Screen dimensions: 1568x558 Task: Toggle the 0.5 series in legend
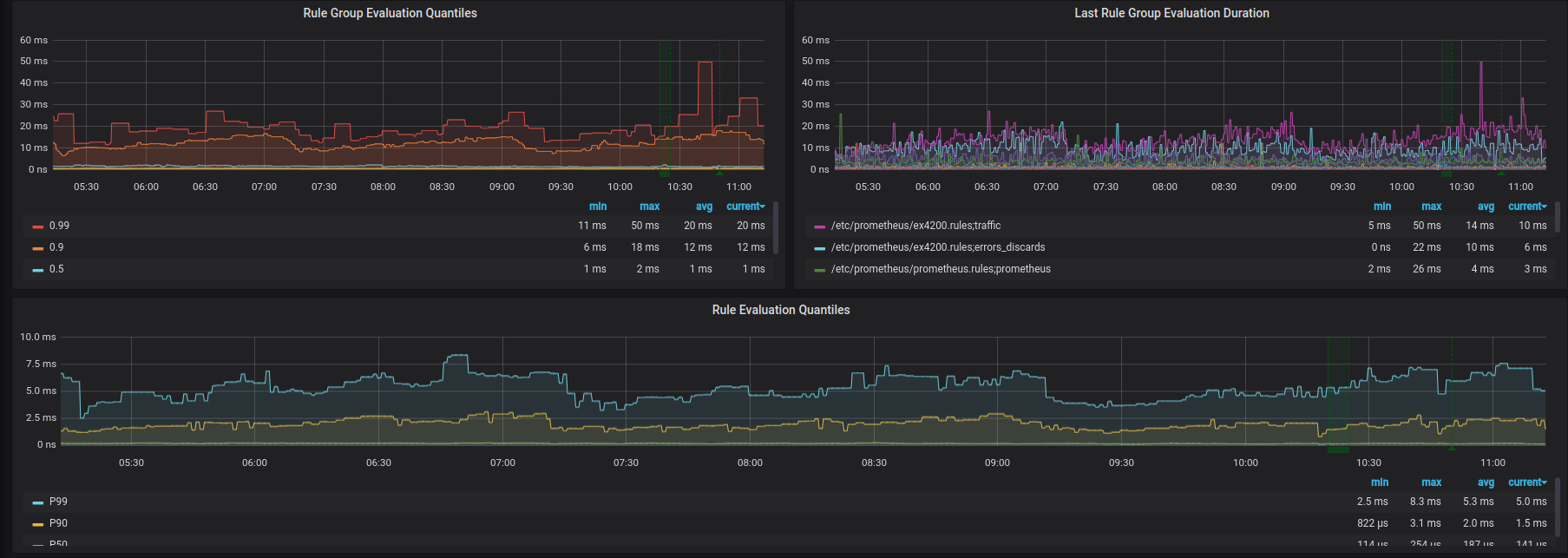56,269
